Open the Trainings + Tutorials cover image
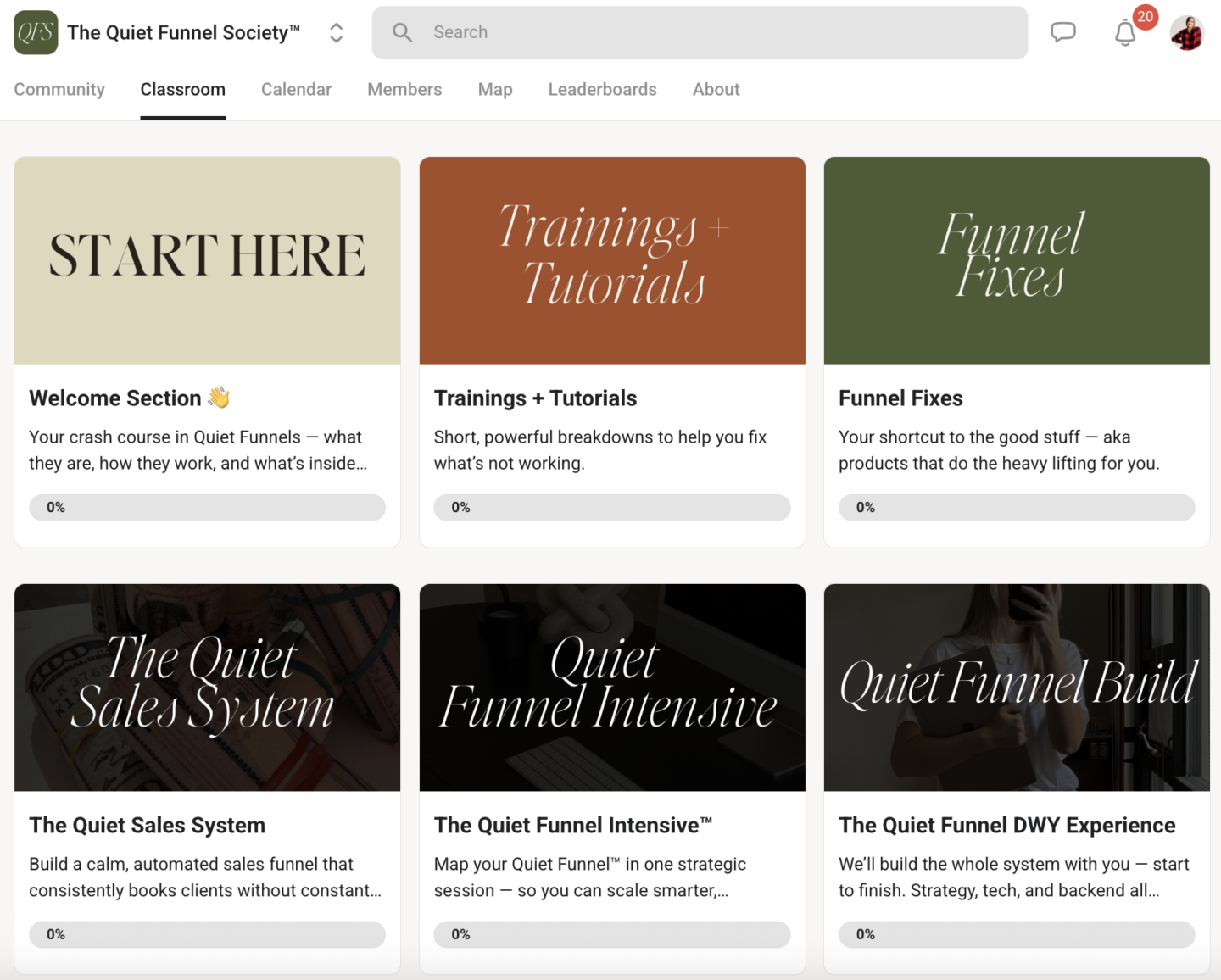The height and width of the screenshot is (980, 1221). click(x=612, y=260)
